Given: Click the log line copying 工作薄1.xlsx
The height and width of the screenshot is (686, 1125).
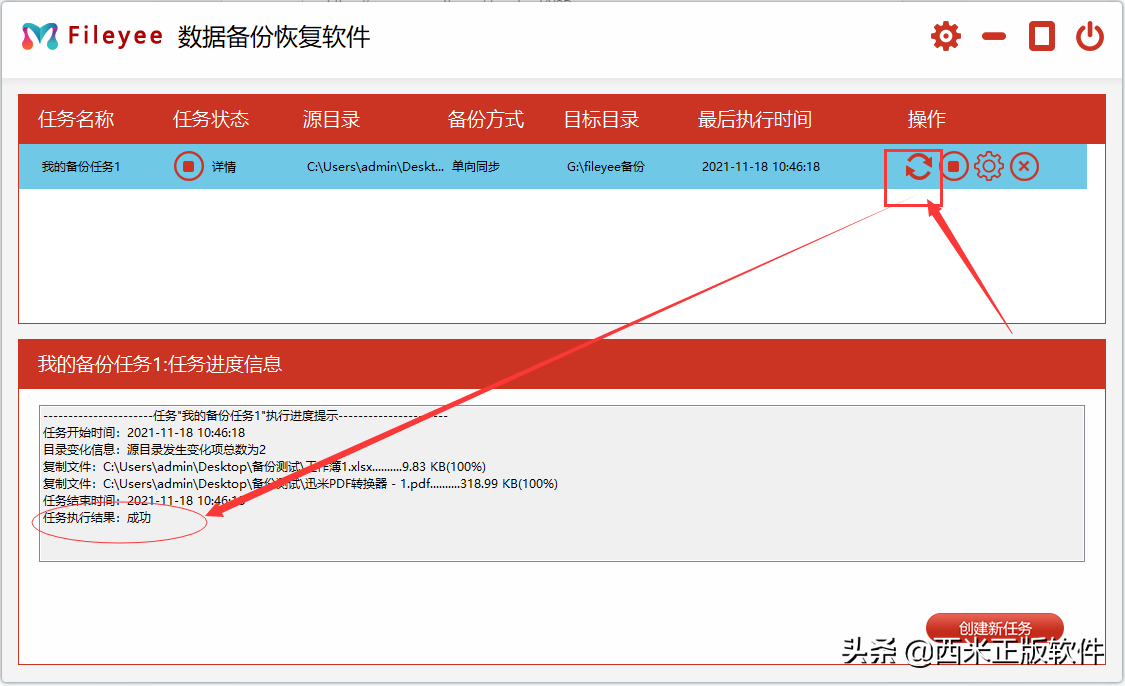Looking at the screenshot, I should [x=264, y=467].
